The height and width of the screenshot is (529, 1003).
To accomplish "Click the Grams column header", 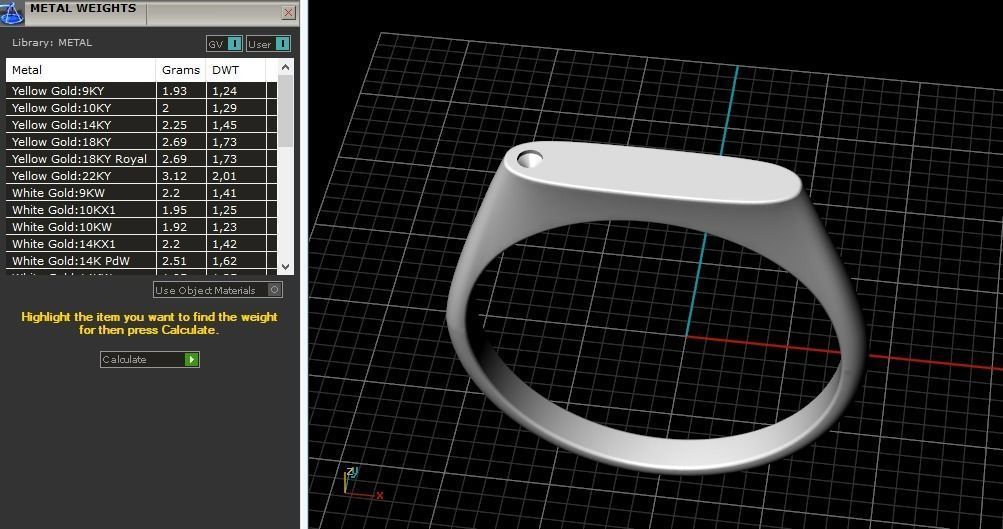I will pyautogui.click(x=181, y=70).
